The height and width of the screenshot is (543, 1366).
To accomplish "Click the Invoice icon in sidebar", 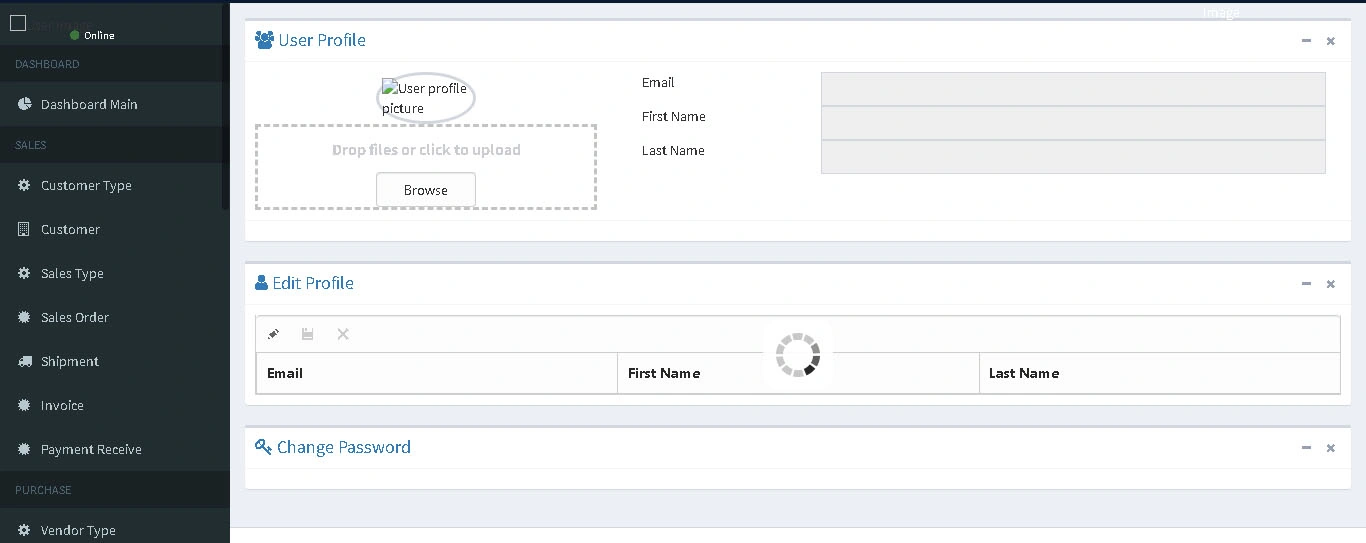I will click(24, 405).
